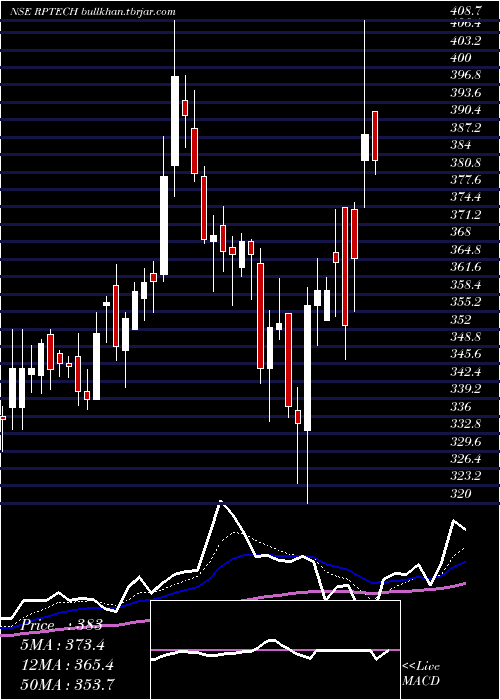Click the NSE RPTECH chart title
The height and width of the screenshot is (700, 500).
click(x=45, y=12)
